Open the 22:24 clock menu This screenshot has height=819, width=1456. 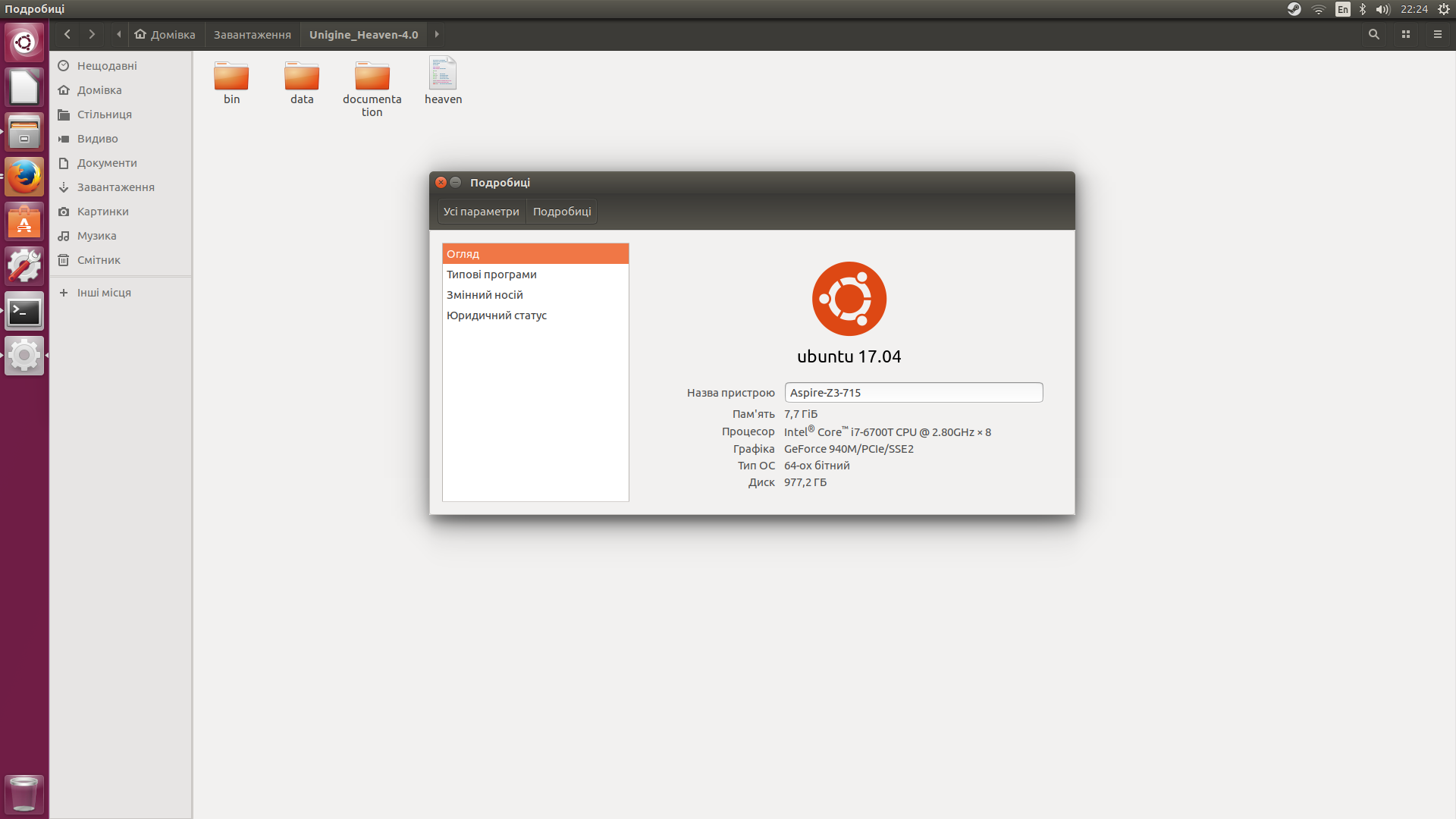[1414, 9]
